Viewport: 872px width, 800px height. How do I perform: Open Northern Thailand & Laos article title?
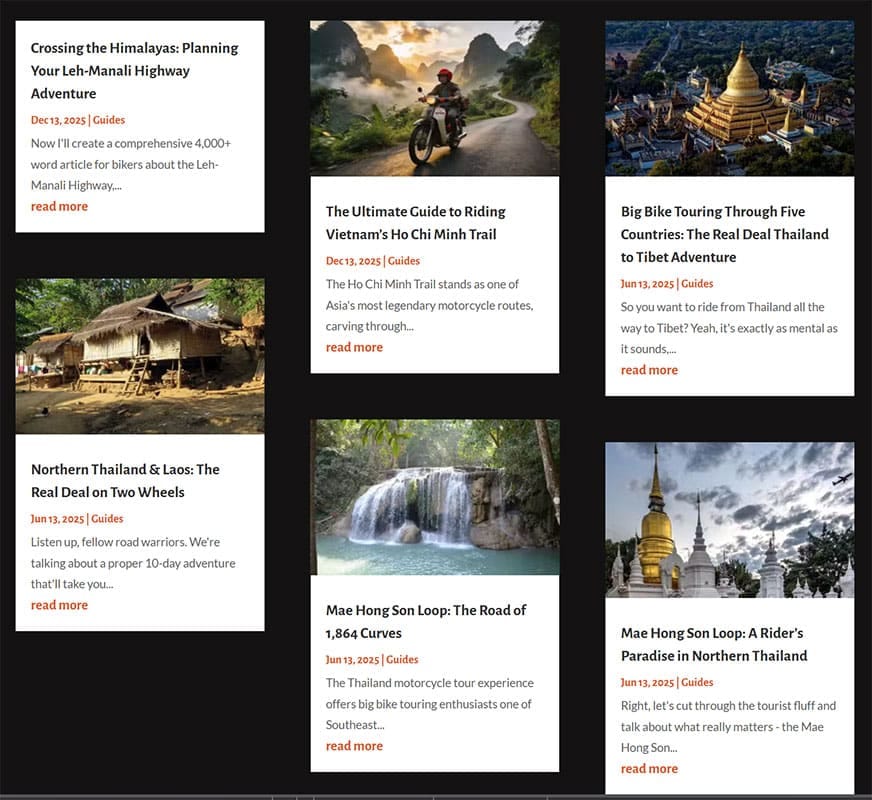pyautogui.click(x=125, y=481)
